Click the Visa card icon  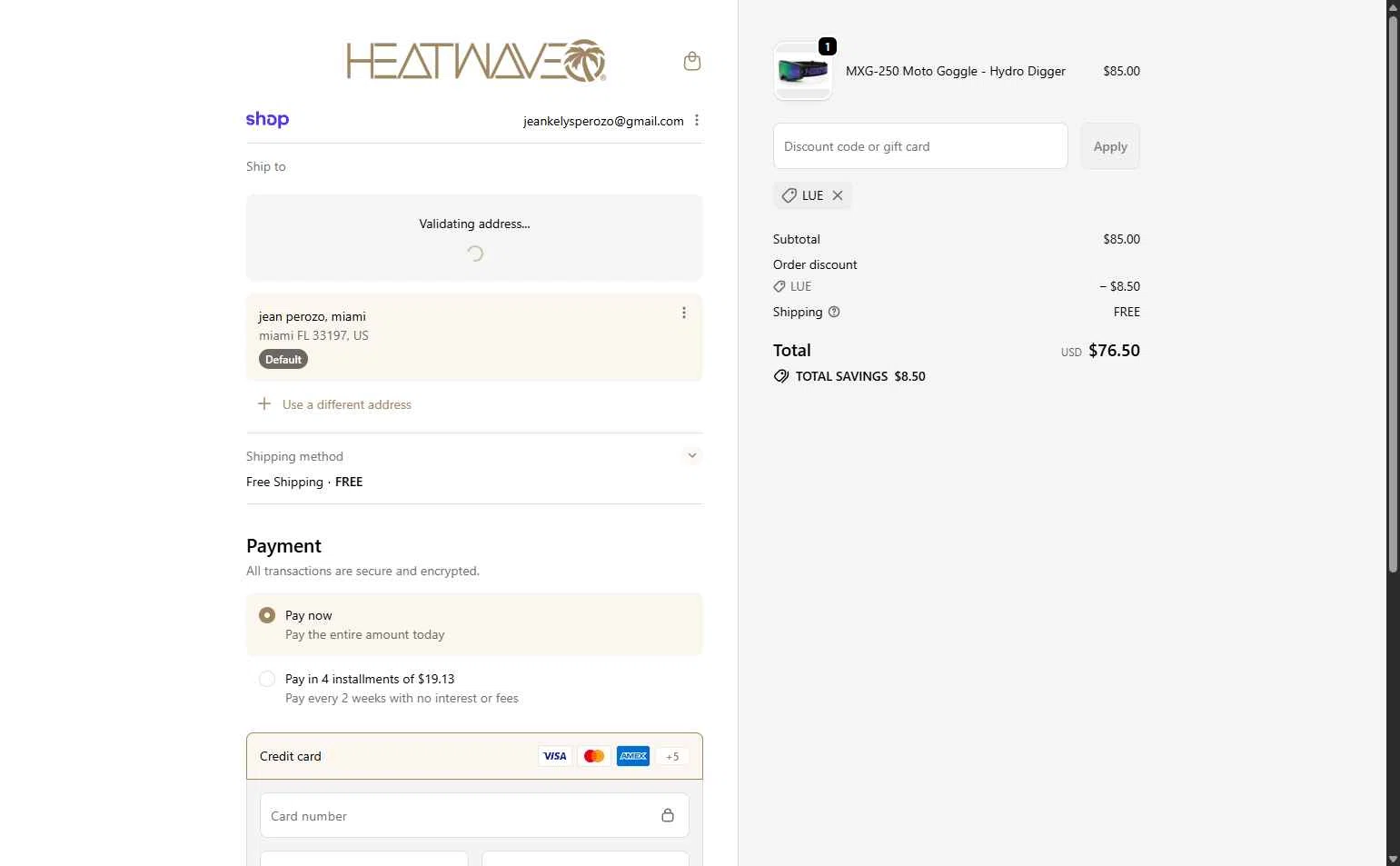[555, 756]
